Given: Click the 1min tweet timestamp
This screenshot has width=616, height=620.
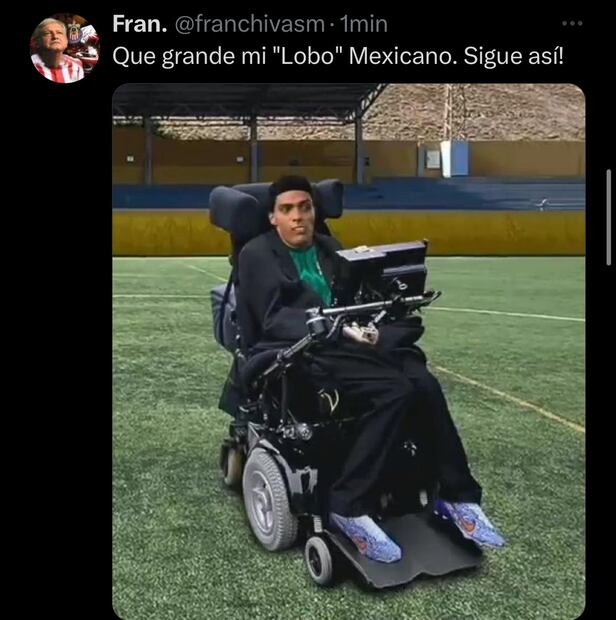Looking at the screenshot, I should click(x=363, y=24).
